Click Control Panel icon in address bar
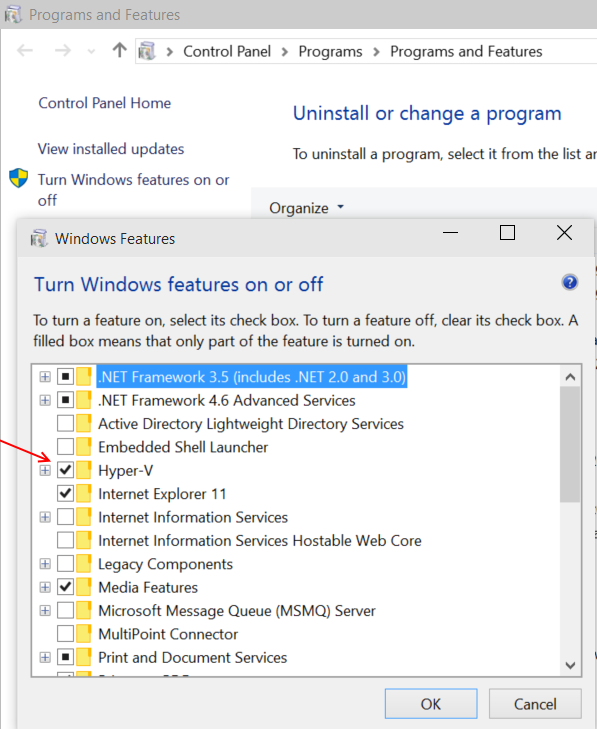 [147, 51]
